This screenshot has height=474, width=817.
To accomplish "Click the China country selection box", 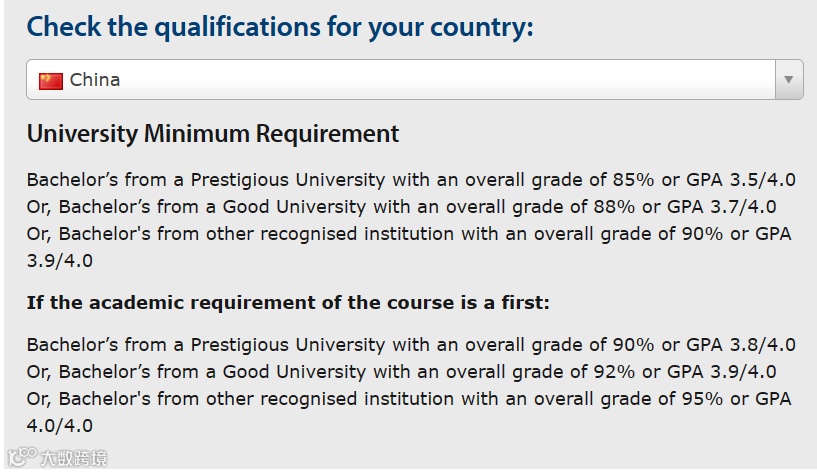I will [415, 80].
